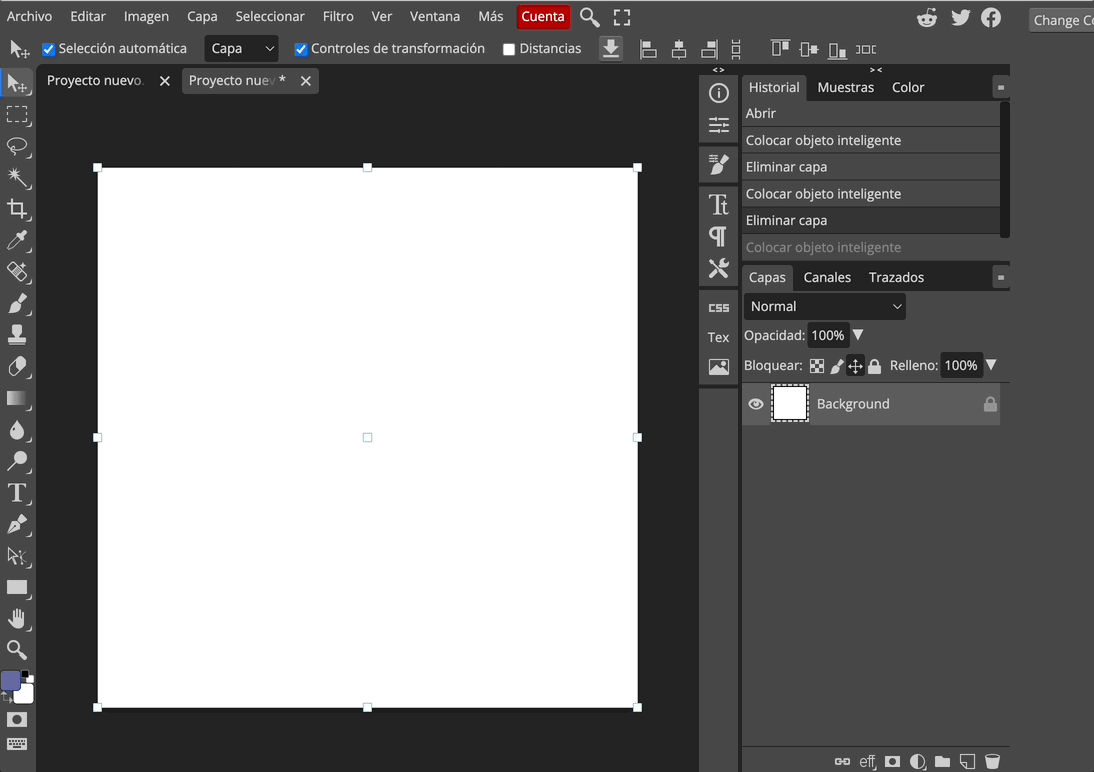Viewport: 1094px width, 772px height.
Task: Open the Character panel icon
Action: point(718,203)
